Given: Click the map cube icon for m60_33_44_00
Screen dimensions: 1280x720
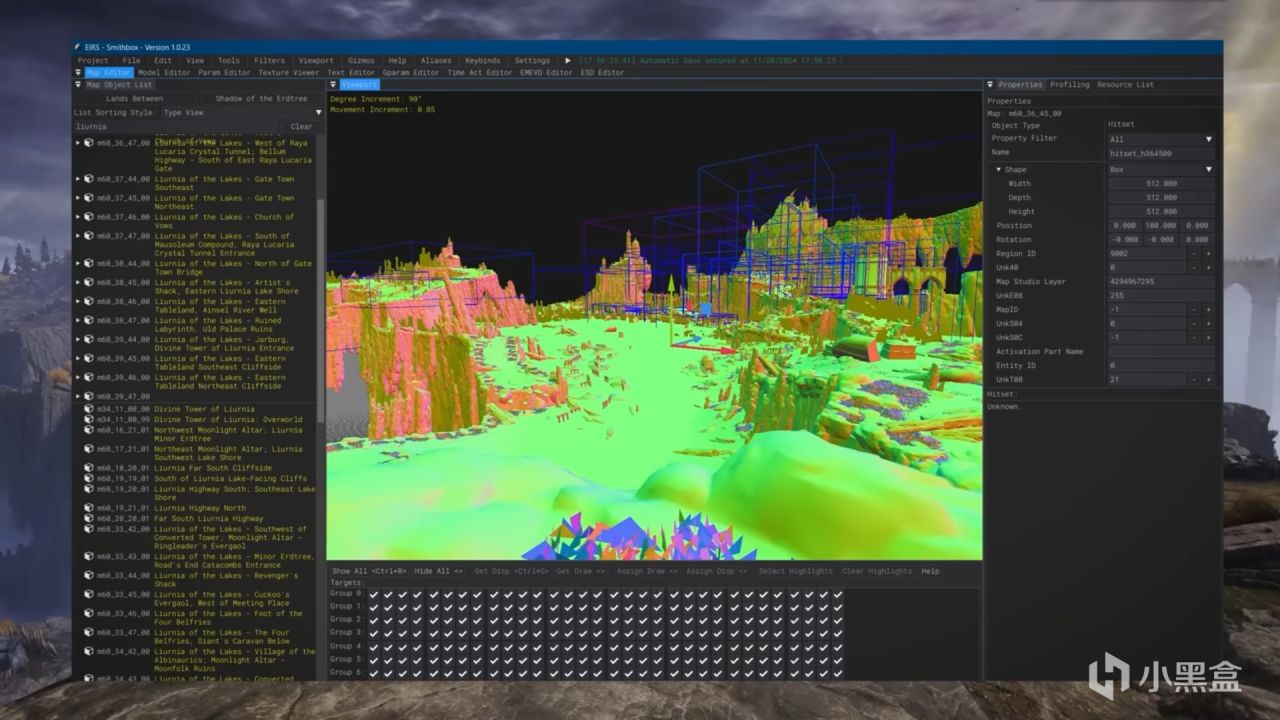Looking at the screenshot, I should [x=89, y=576].
